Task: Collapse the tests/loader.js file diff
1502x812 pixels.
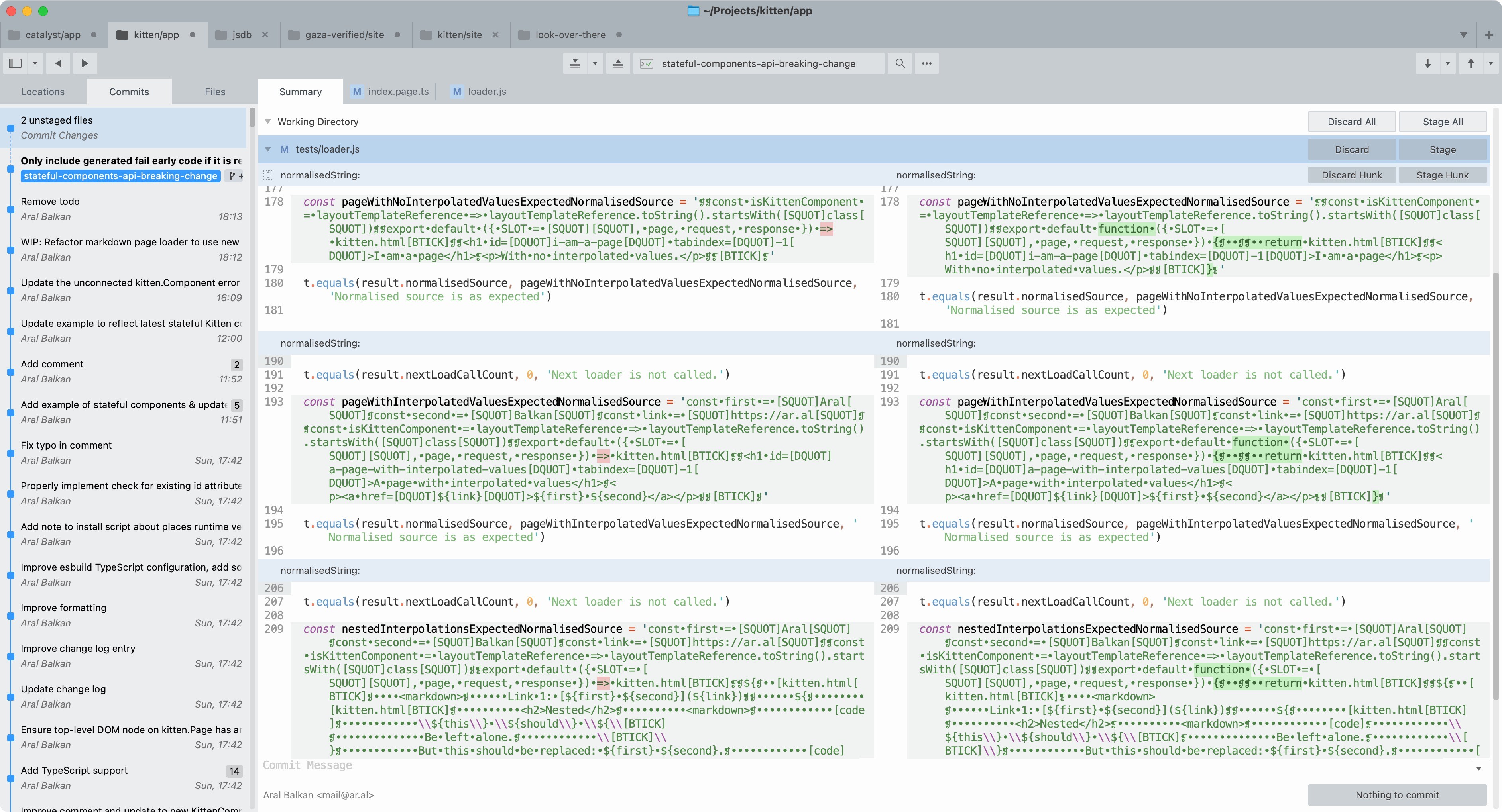Action: pyautogui.click(x=267, y=149)
